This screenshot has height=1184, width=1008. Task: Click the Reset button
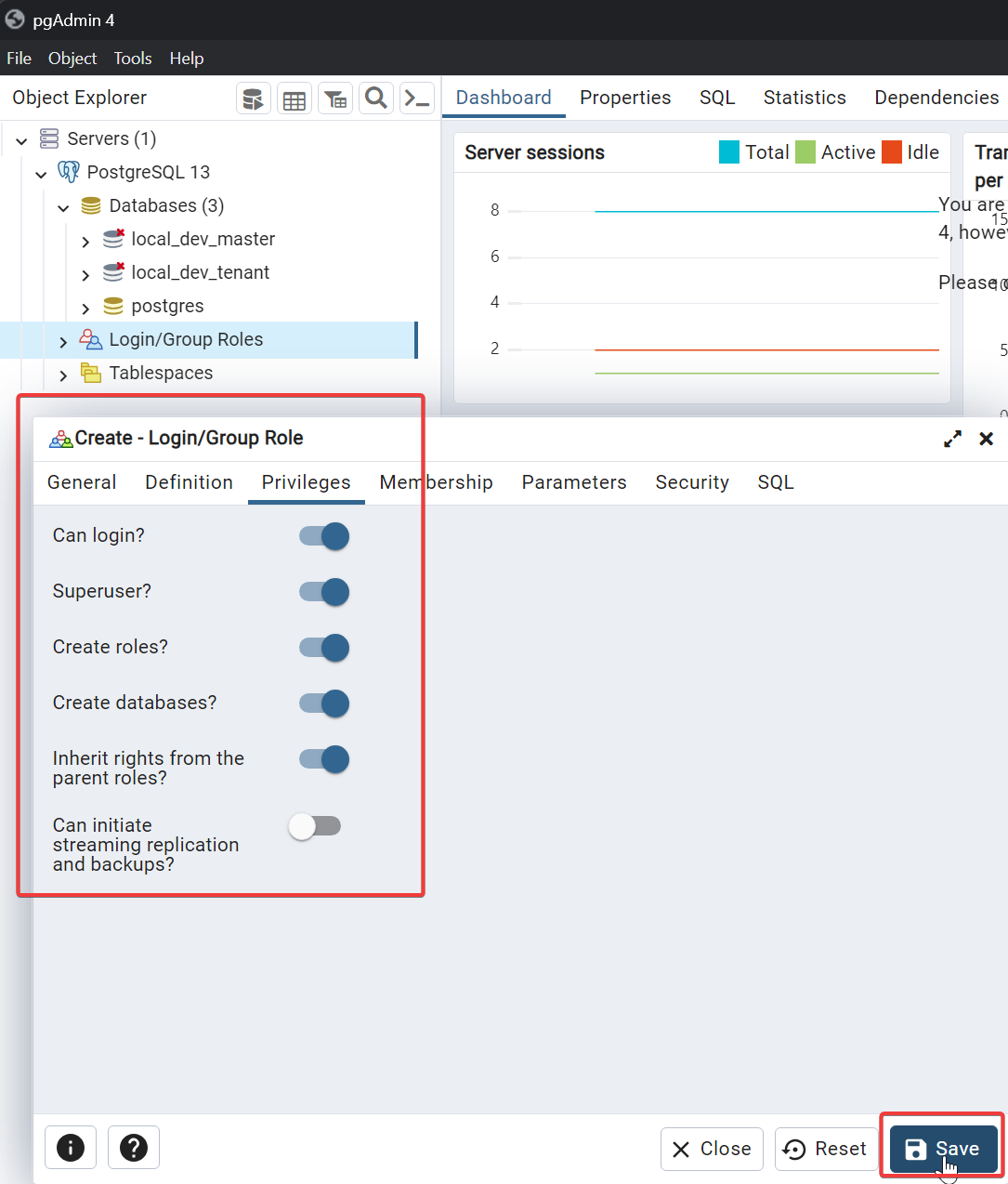(x=826, y=1149)
